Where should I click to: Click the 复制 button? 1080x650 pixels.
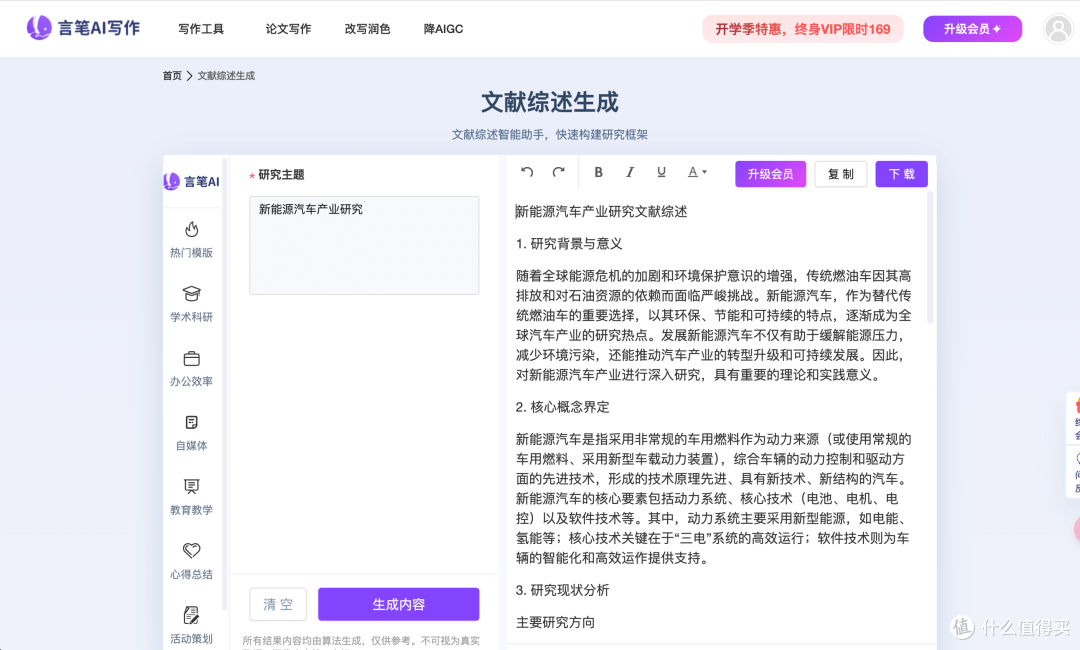point(840,174)
